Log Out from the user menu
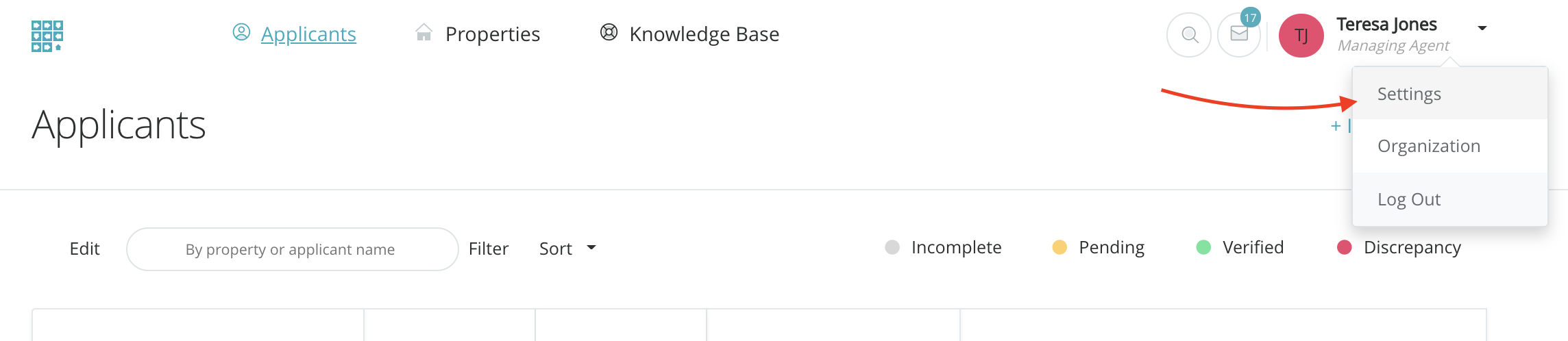Viewport: 1568px width, 341px height. (x=1409, y=199)
